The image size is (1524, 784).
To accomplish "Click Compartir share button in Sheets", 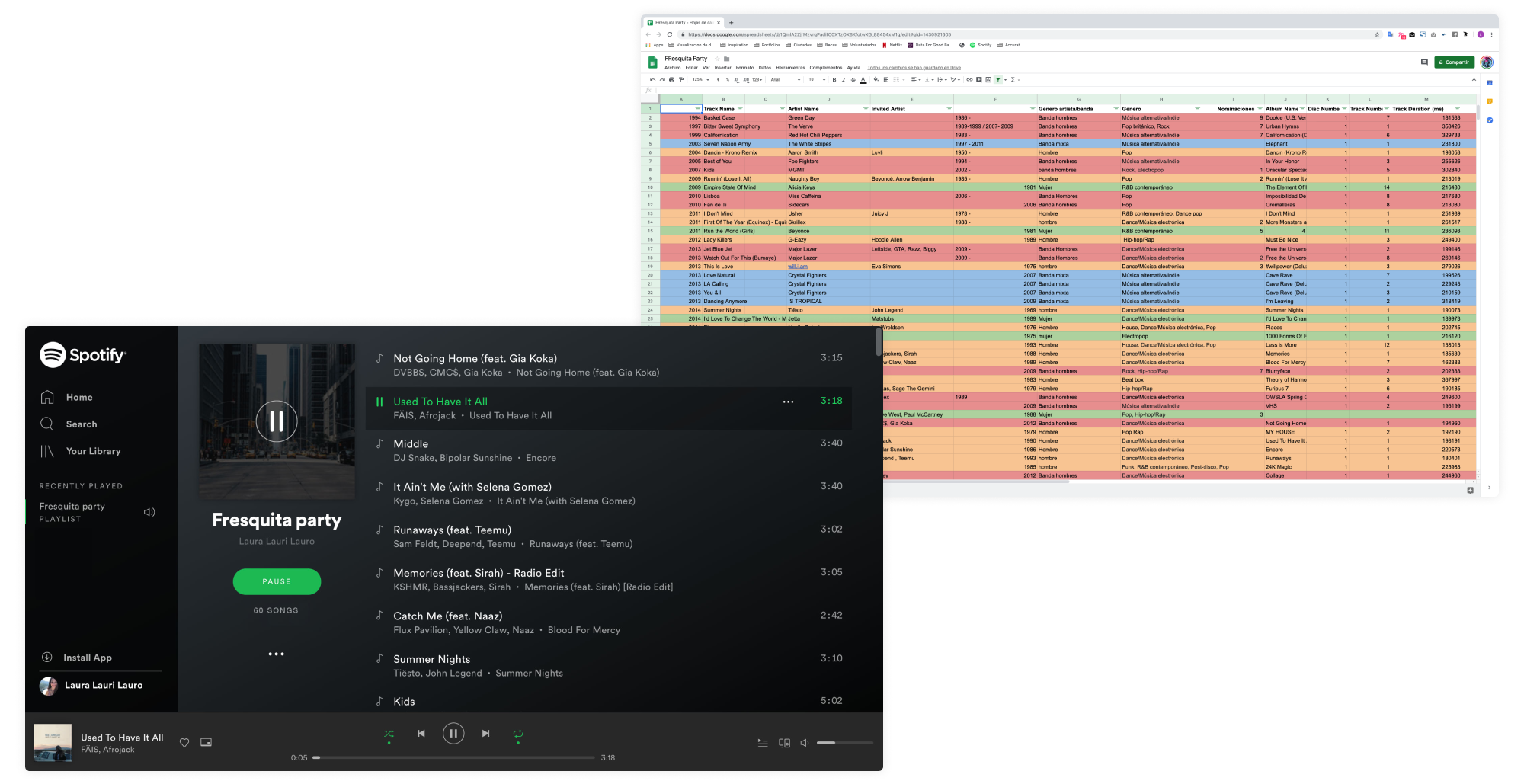I will tap(1454, 62).
